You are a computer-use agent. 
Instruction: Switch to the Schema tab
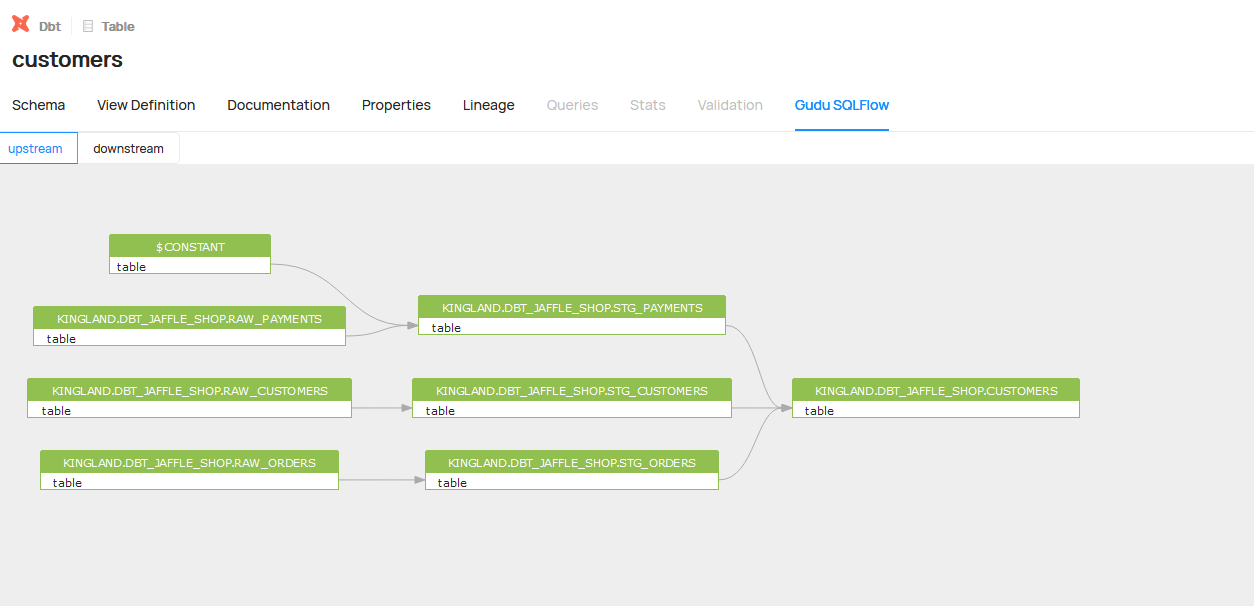pyautogui.click(x=38, y=104)
